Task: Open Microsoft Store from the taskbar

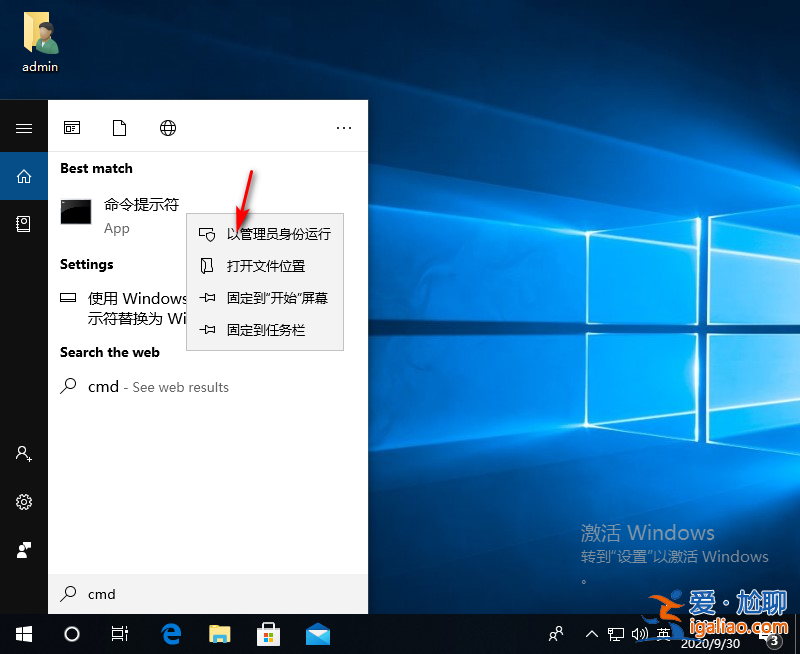Action: point(268,634)
